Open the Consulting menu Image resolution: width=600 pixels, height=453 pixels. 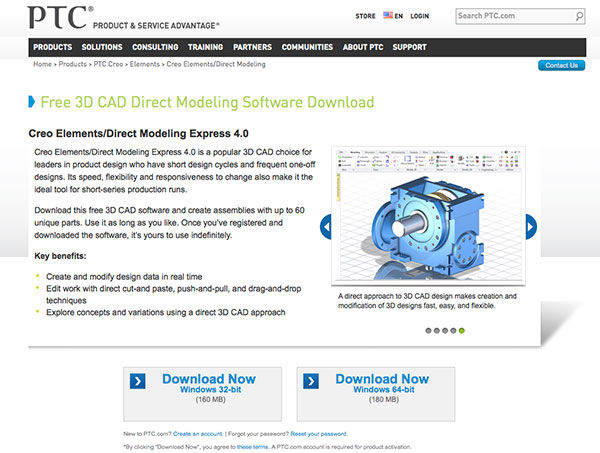pos(155,47)
